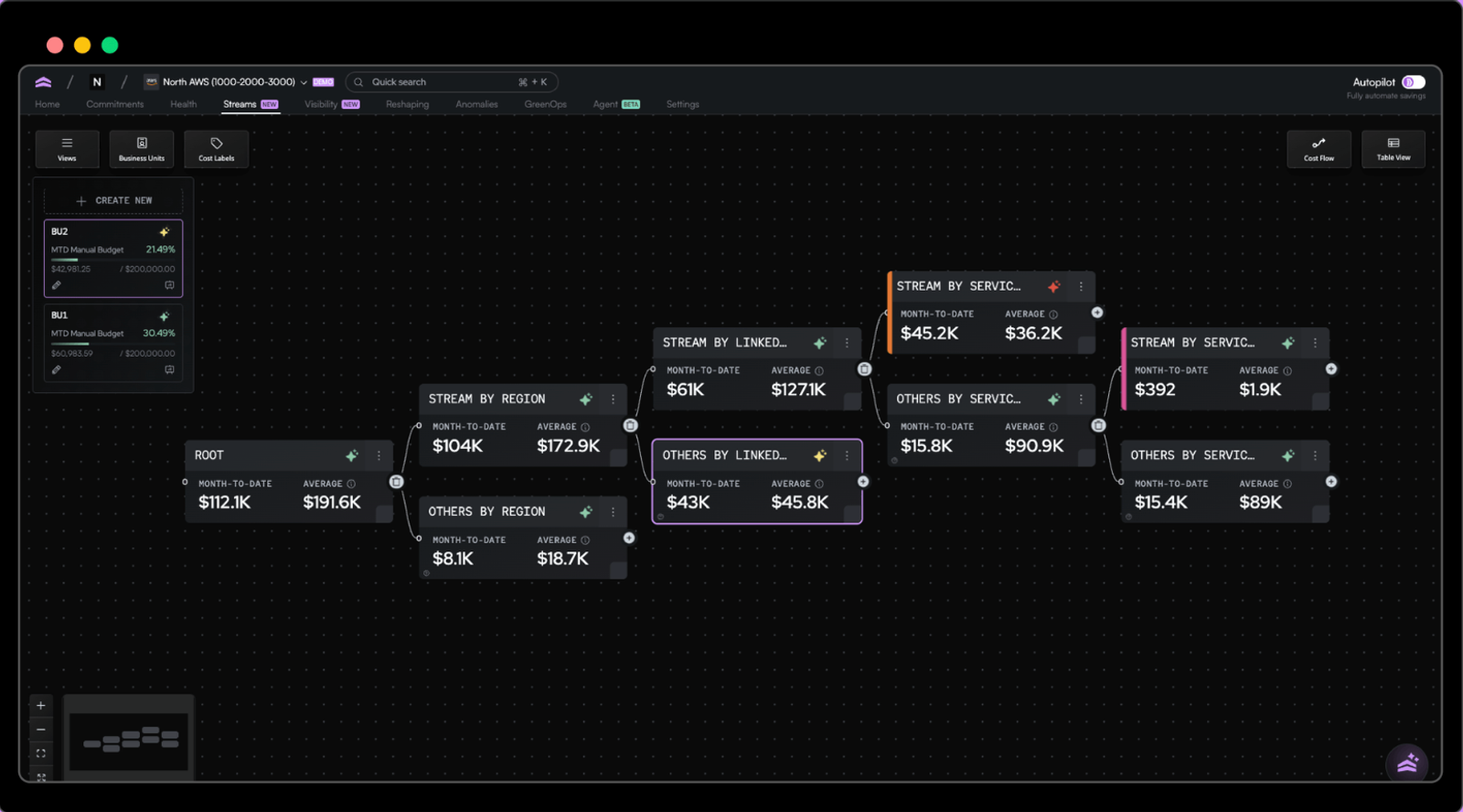Click yellow sparkle on Others By Linked
Viewport: 1463px width, 812px height.
point(820,455)
